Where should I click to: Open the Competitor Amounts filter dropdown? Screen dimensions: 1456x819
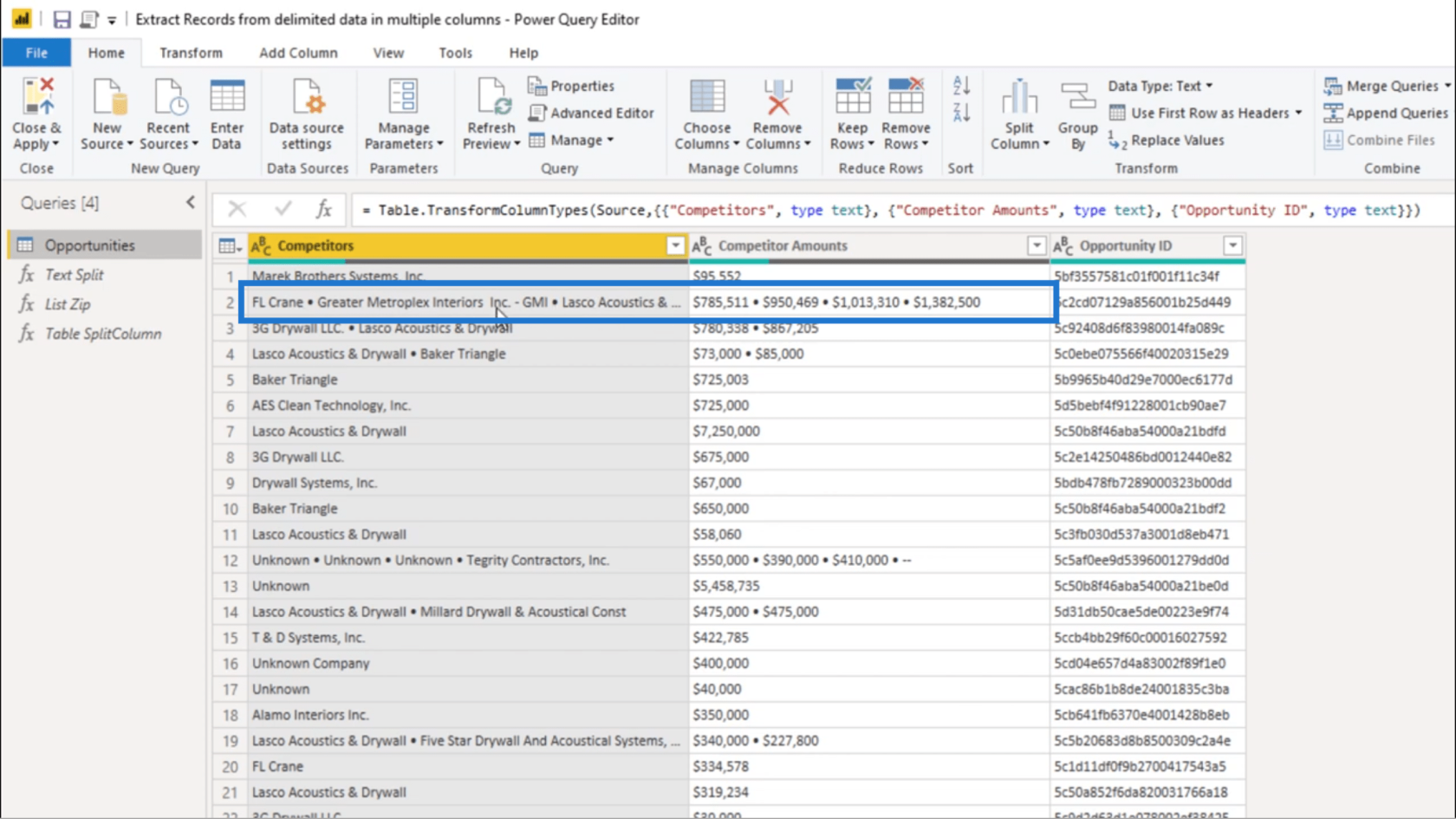(1037, 246)
